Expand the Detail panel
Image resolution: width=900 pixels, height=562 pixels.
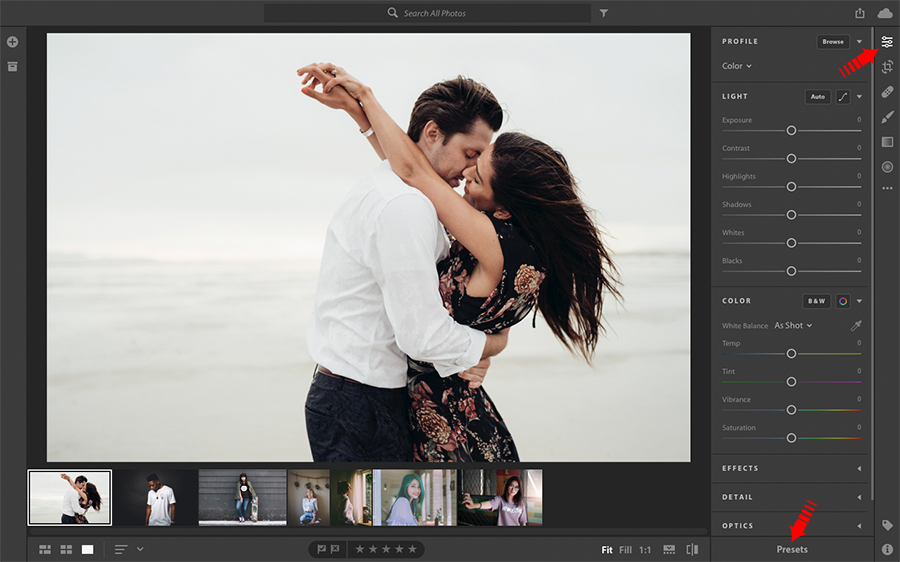pyautogui.click(x=790, y=497)
